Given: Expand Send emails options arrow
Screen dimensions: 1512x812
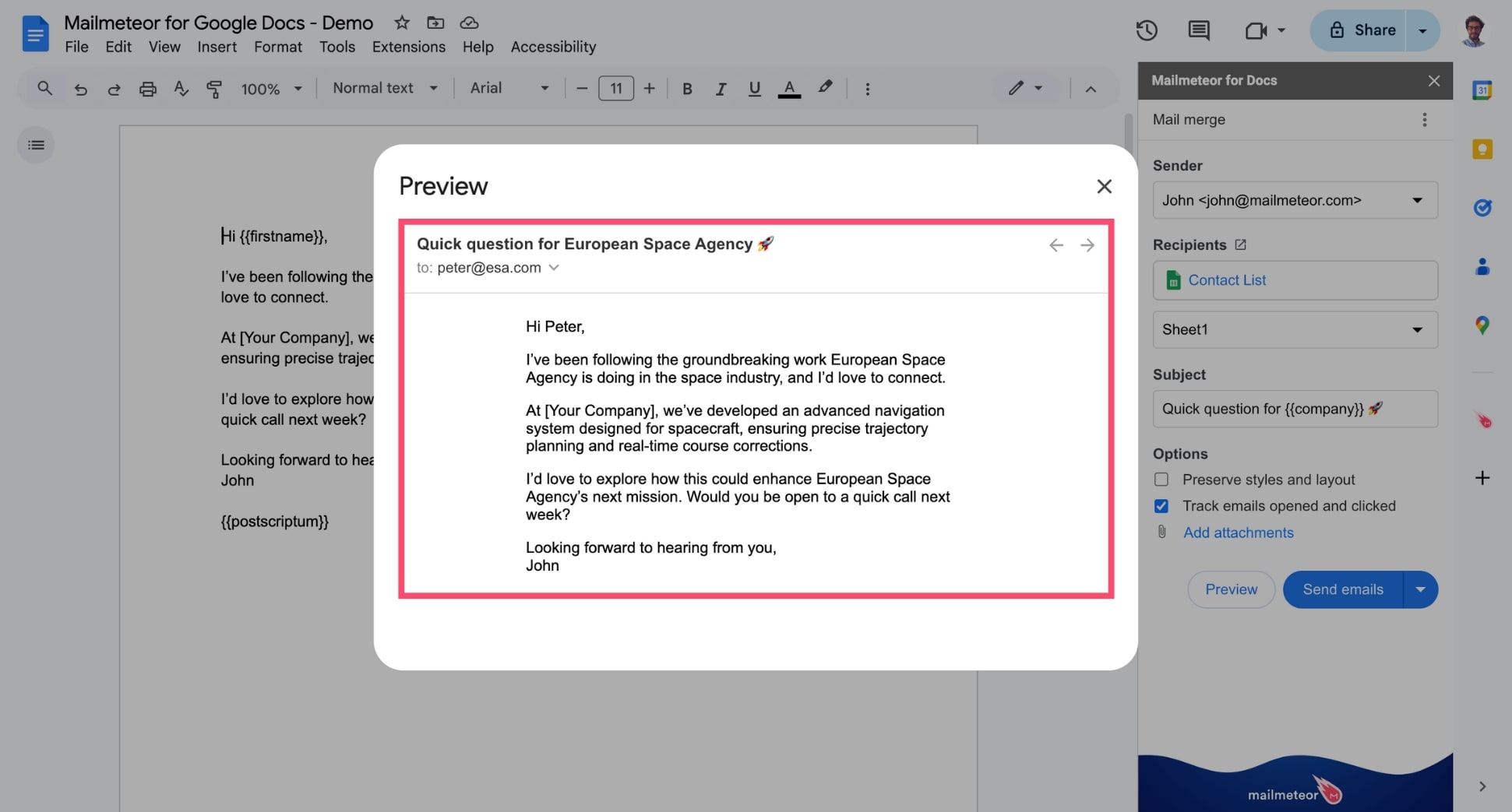Looking at the screenshot, I should pyautogui.click(x=1421, y=589).
